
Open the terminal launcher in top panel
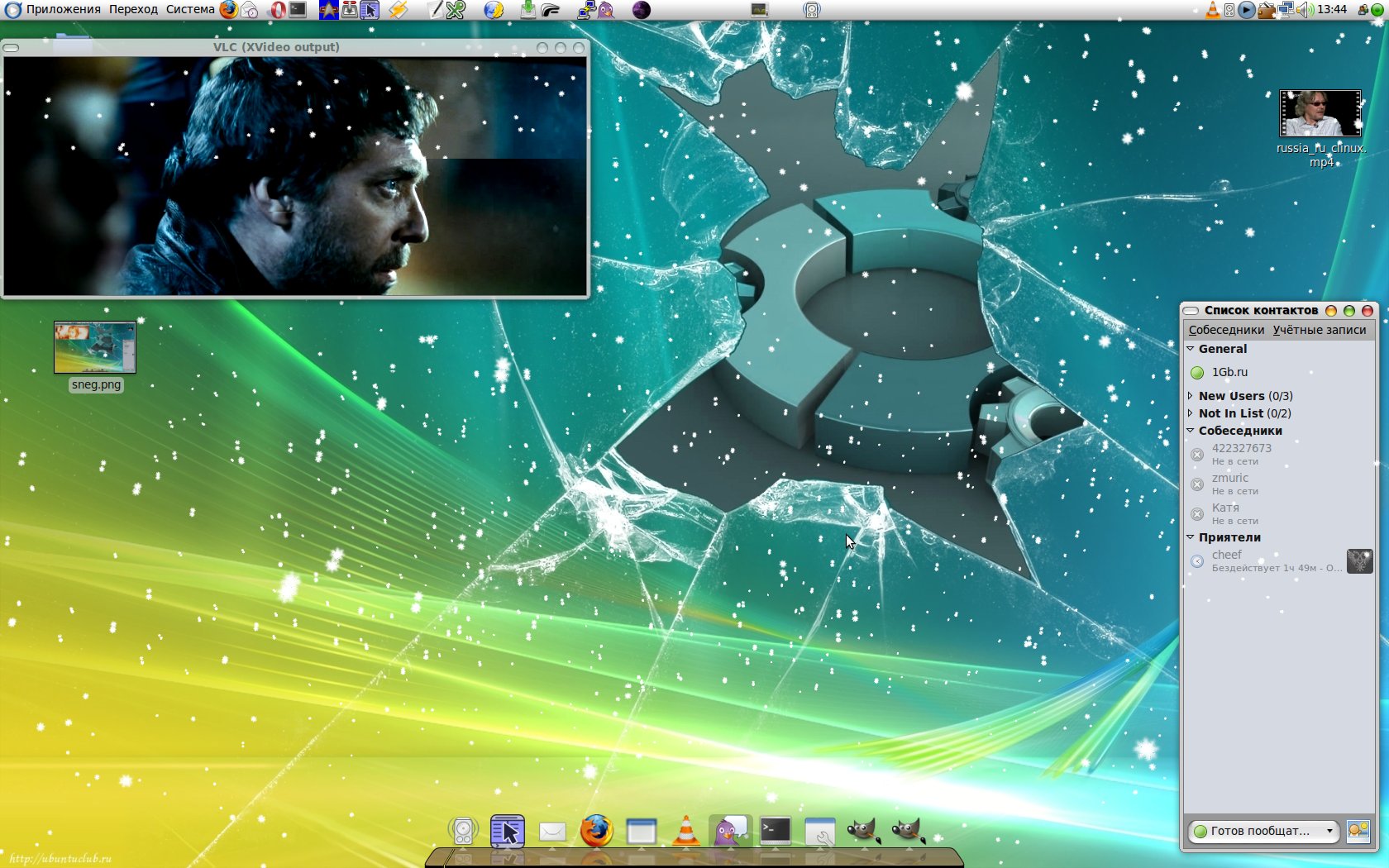pos(298,10)
